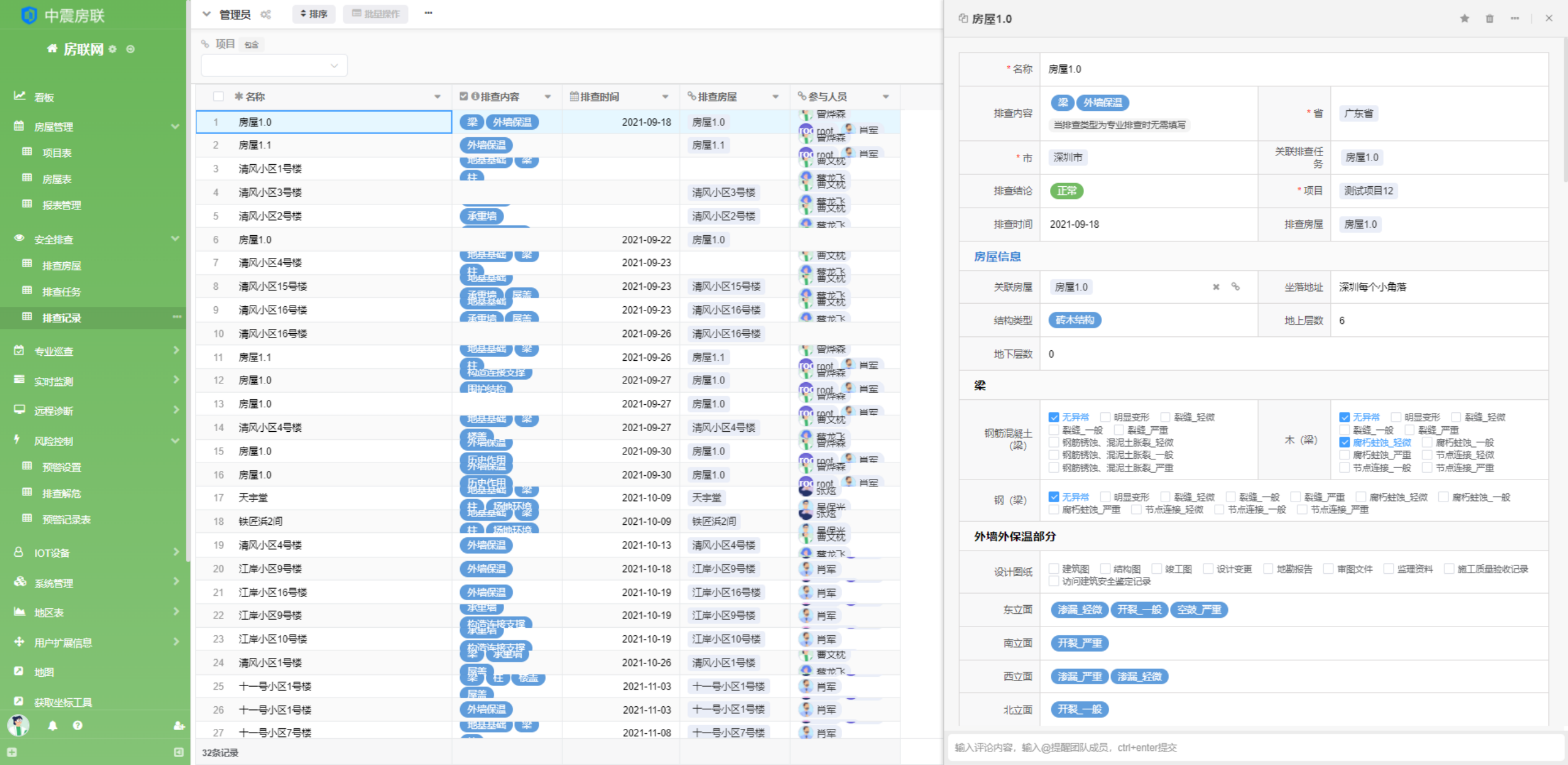
Task: Click the gear icon beside 管理员
Action: 265,14
